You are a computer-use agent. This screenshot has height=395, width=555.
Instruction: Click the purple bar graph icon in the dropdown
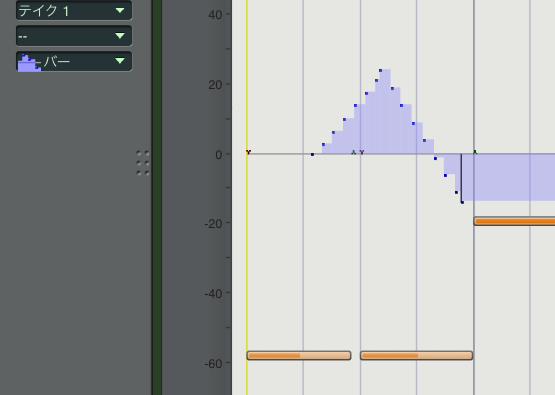(x=29, y=63)
